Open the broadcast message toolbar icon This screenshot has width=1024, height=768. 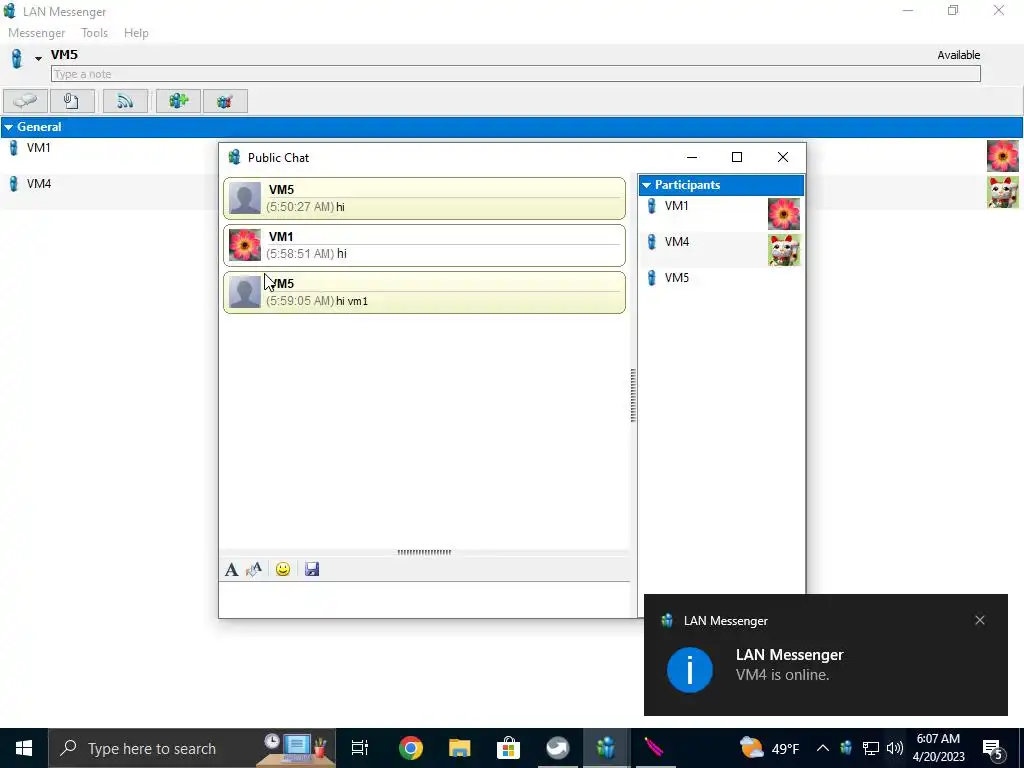click(x=125, y=101)
